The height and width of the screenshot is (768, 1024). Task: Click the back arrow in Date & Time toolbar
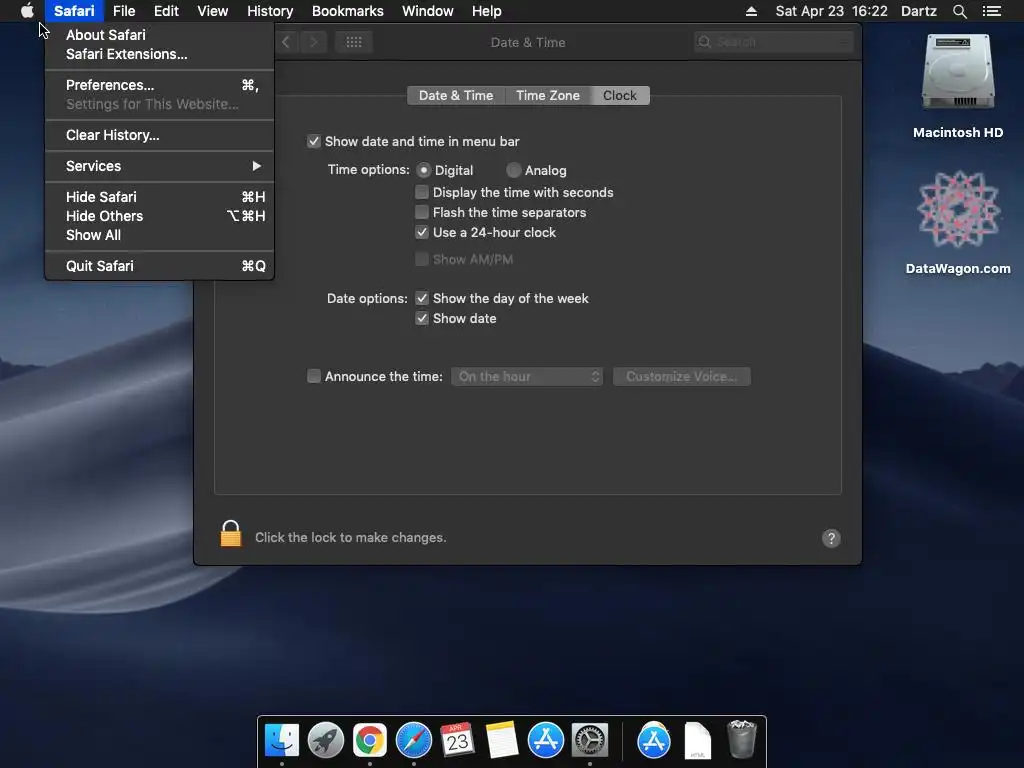click(x=286, y=42)
